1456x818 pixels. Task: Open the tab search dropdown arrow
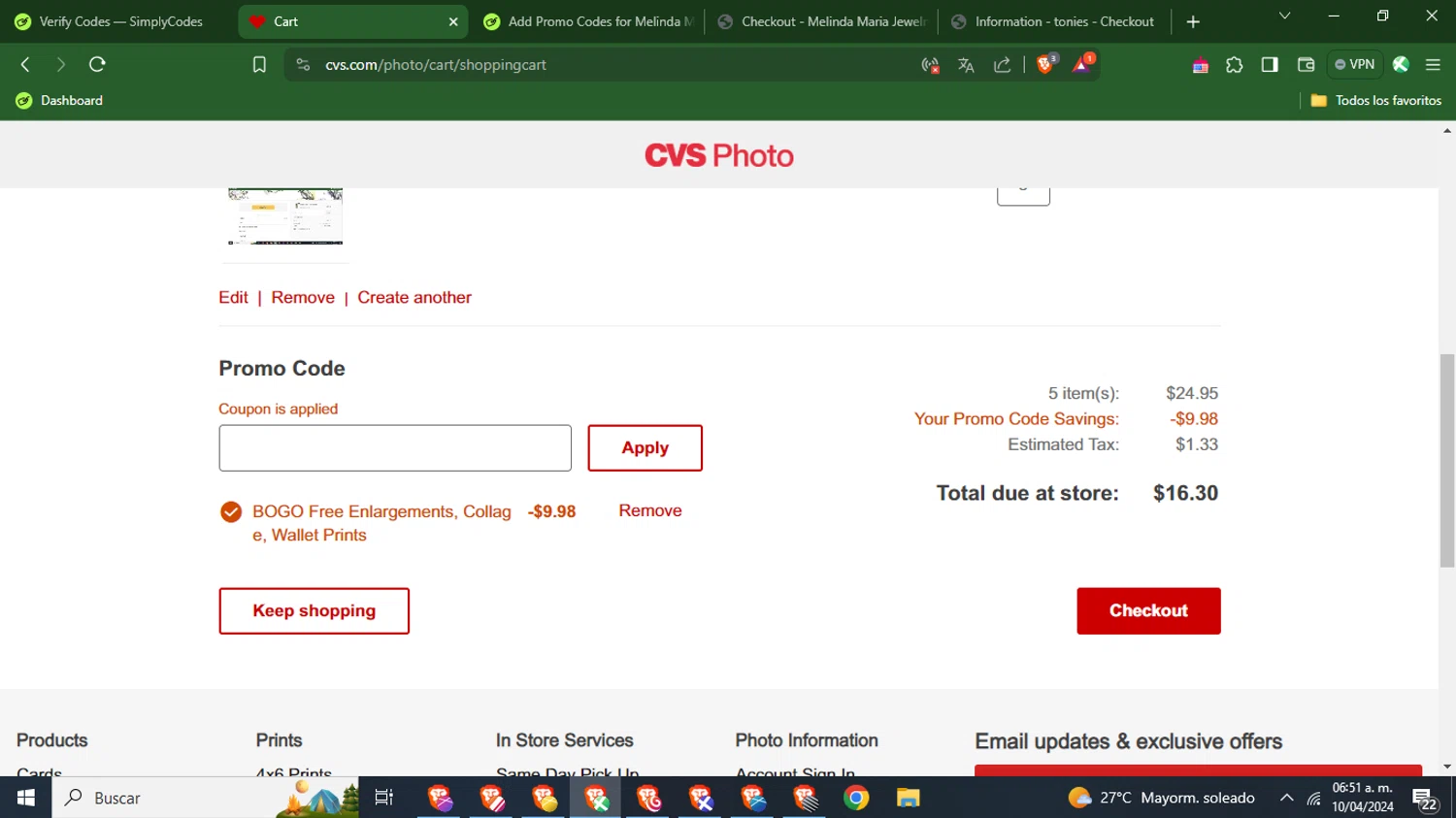(1284, 16)
